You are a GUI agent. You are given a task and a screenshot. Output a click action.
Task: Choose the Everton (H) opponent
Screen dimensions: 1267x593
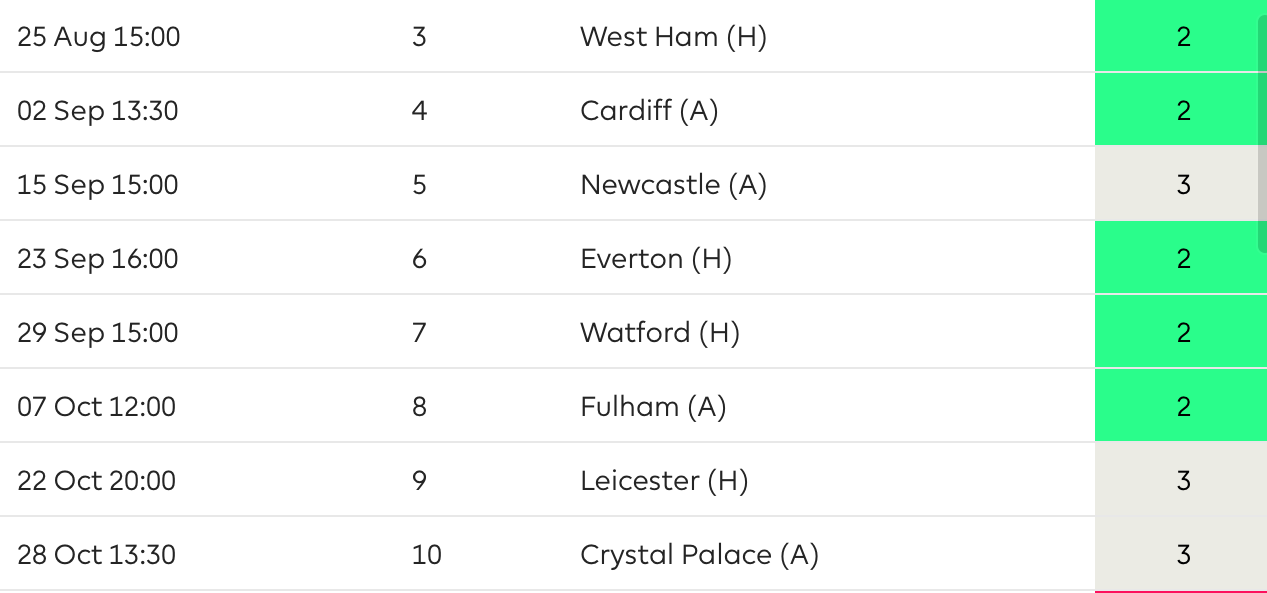tap(656, 259)
